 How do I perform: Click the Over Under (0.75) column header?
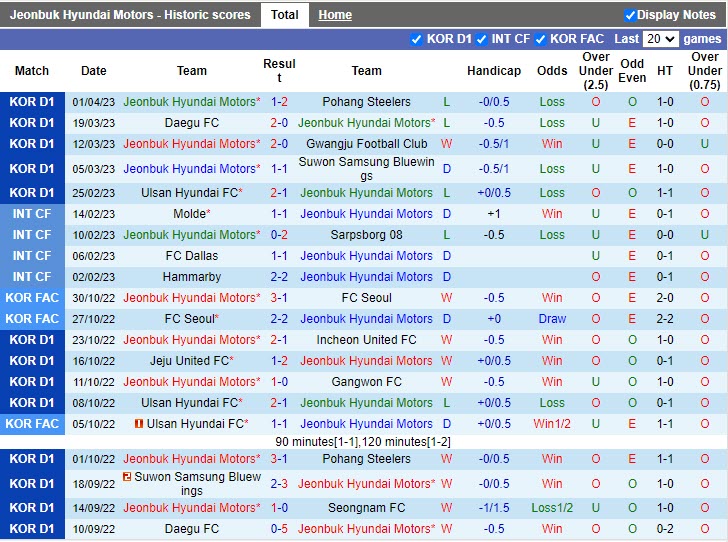point(704,71)
